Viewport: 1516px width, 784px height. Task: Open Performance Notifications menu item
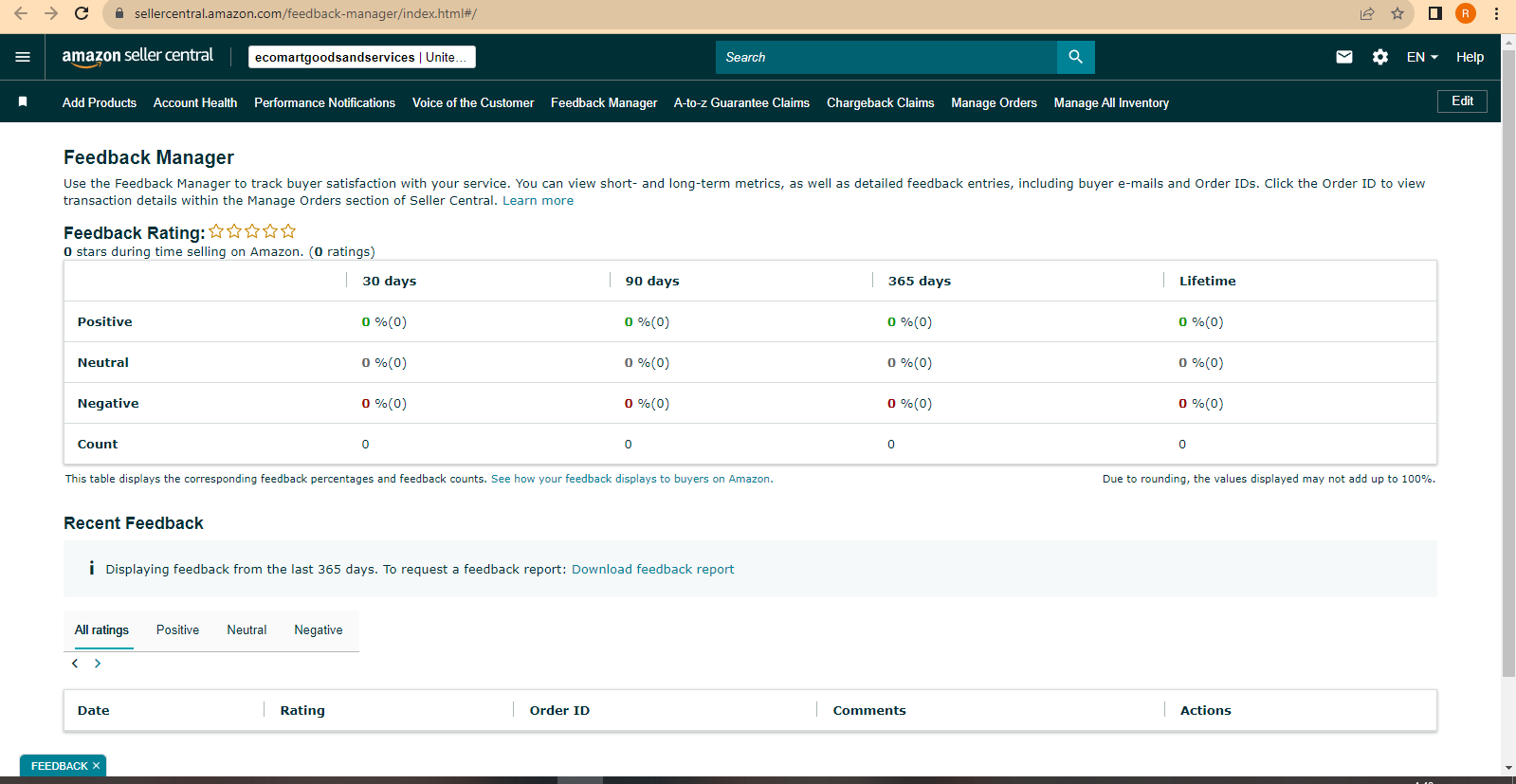tap(324, 102)
